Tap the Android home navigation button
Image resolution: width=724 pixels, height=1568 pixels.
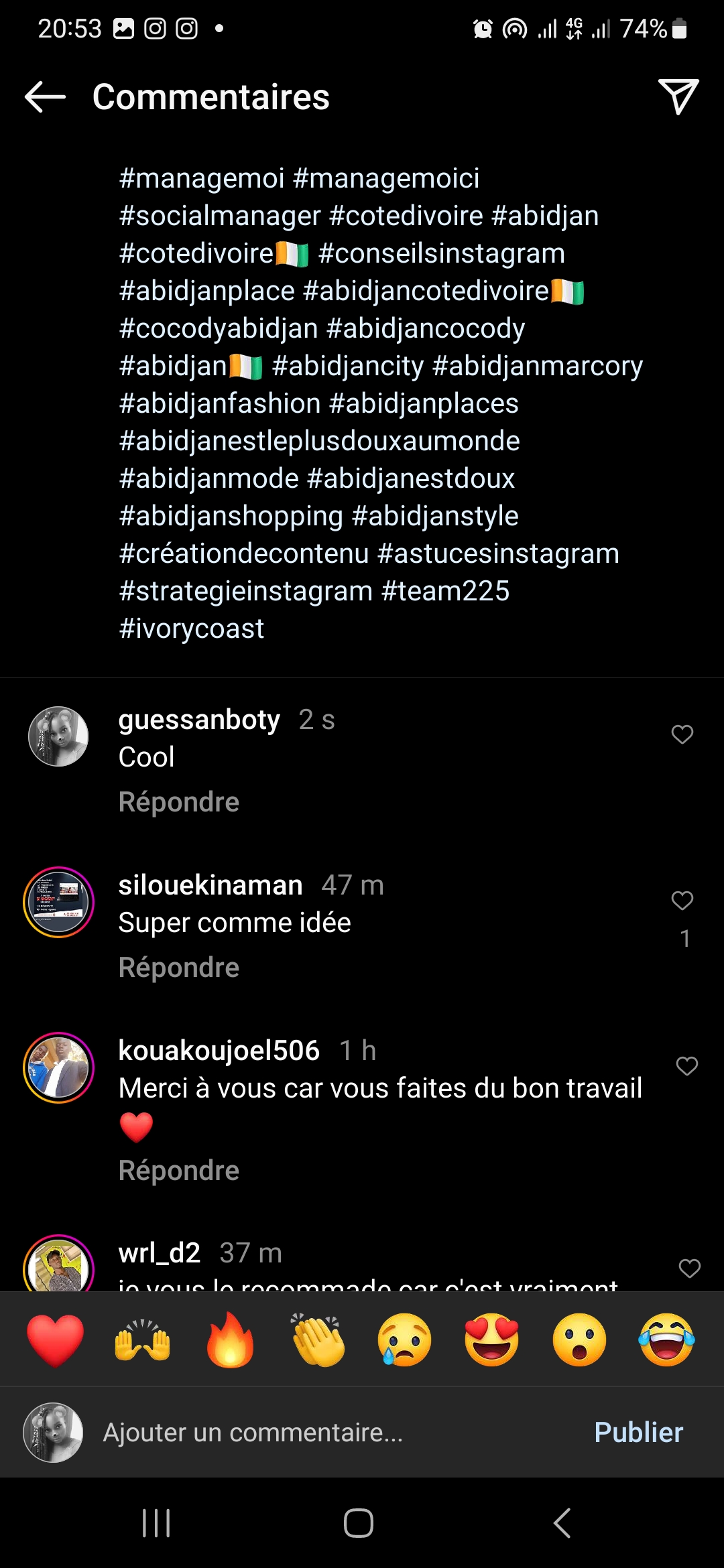pos(359,1523)
